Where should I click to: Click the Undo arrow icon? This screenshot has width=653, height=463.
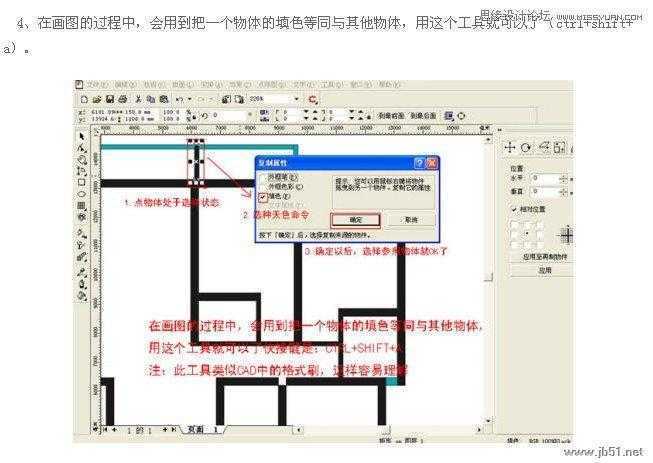coord(180,100)
